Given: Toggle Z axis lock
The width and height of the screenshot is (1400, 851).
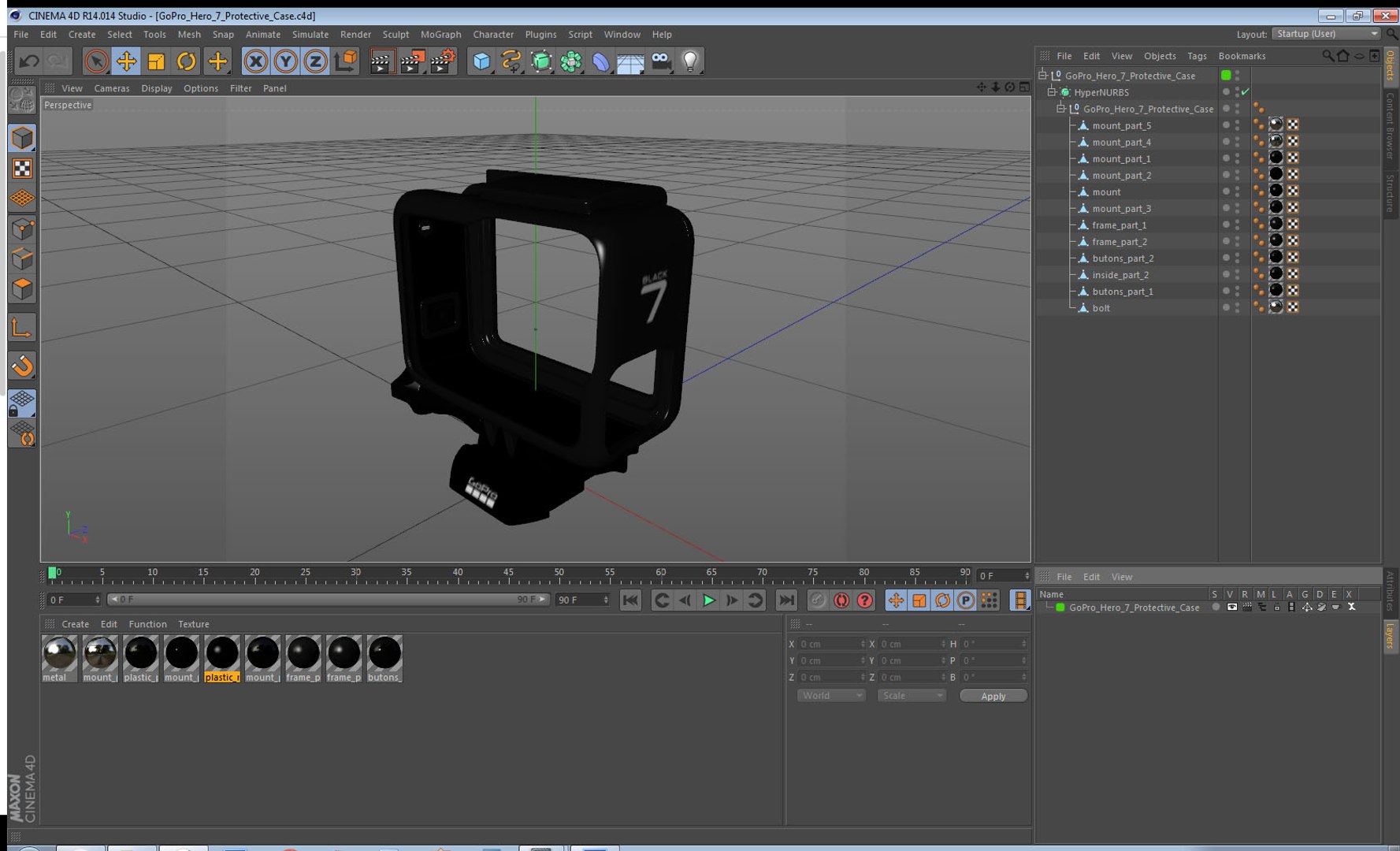Looking at the screenshot, I should (x=315, y=61).
